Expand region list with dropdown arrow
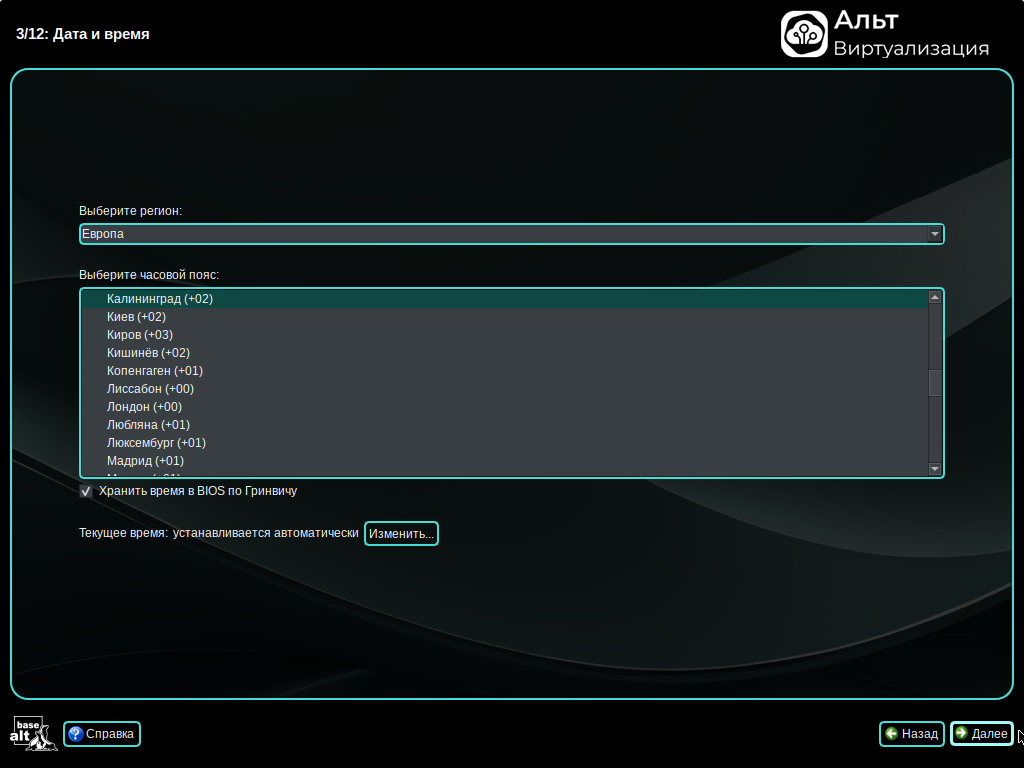Image resolution: width=1024 pixels, height=768 pixels. pos(934,234)
